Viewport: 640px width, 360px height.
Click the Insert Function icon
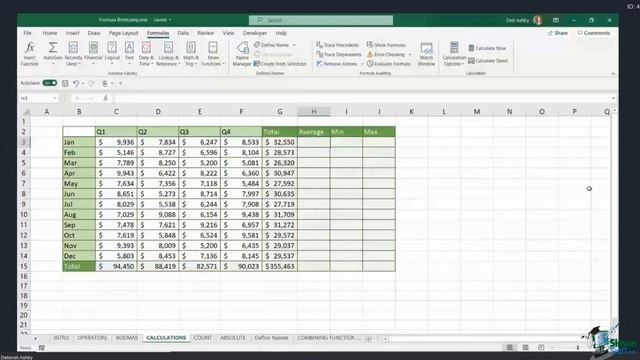click(x=29, y=53)
